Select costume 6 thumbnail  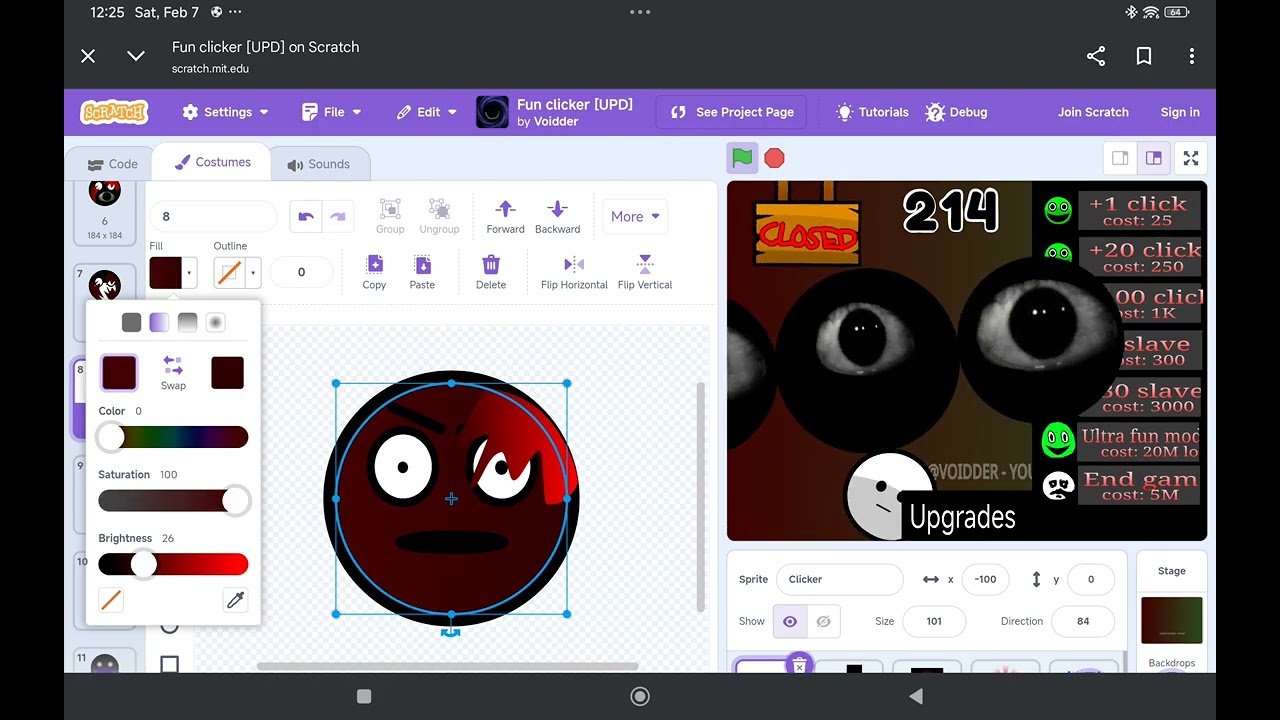tap(104, 212)
